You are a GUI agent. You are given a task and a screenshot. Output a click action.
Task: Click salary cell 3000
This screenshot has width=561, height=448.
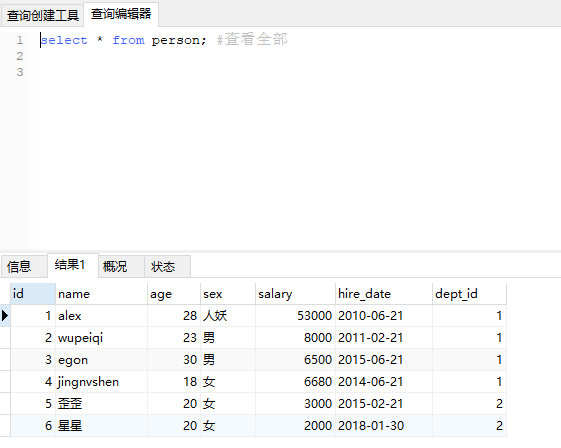tap(295, 404)
